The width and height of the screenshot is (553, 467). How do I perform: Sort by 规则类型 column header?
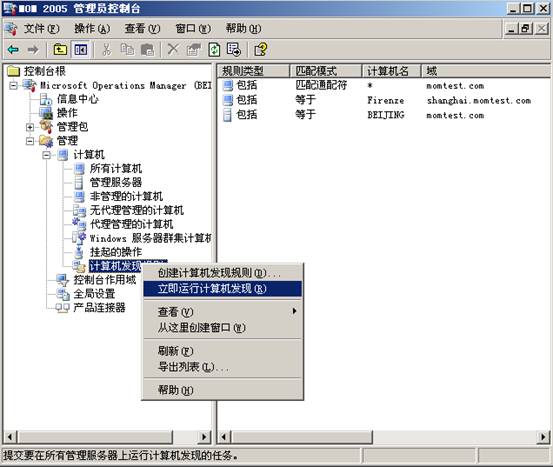[253, 71]
